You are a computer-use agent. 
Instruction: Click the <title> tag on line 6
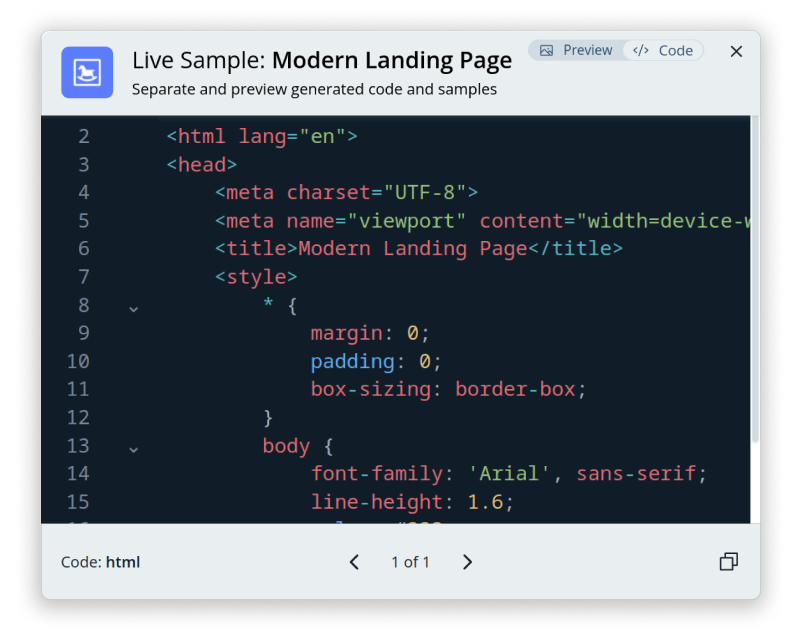point(253,248)
